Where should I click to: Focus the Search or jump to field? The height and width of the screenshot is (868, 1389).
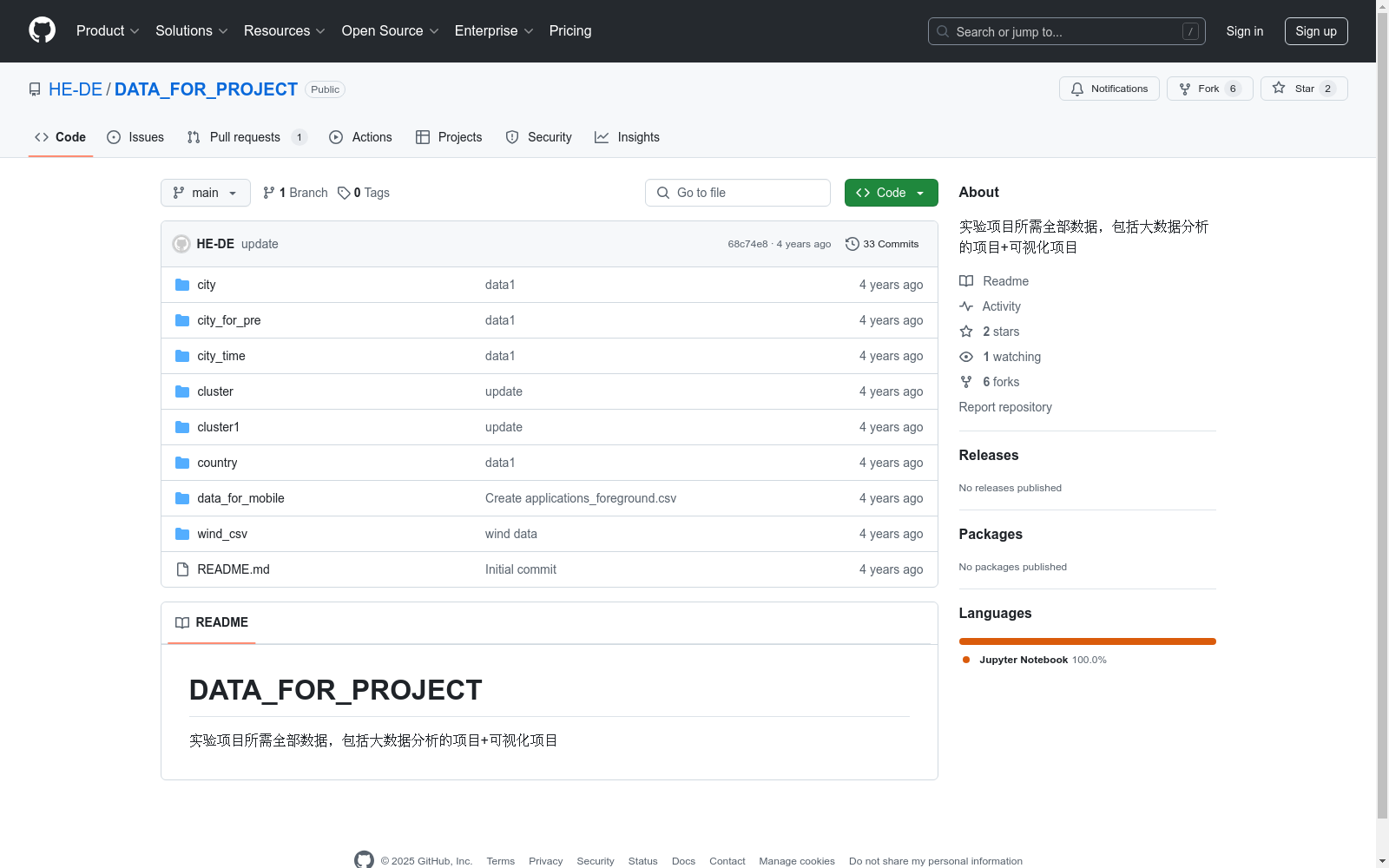[x=1067, y=31]
